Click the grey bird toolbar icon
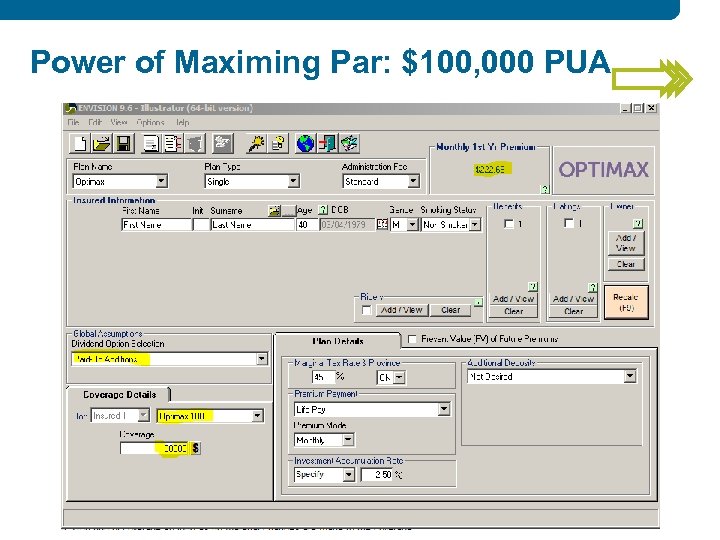 [x=223, y=144]
